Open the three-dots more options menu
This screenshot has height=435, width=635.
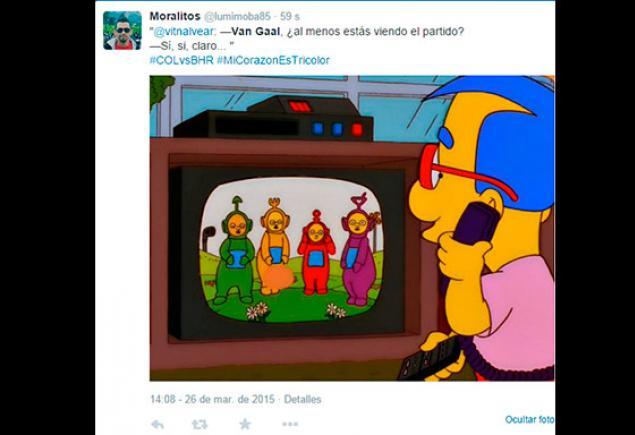pos(290,424)
